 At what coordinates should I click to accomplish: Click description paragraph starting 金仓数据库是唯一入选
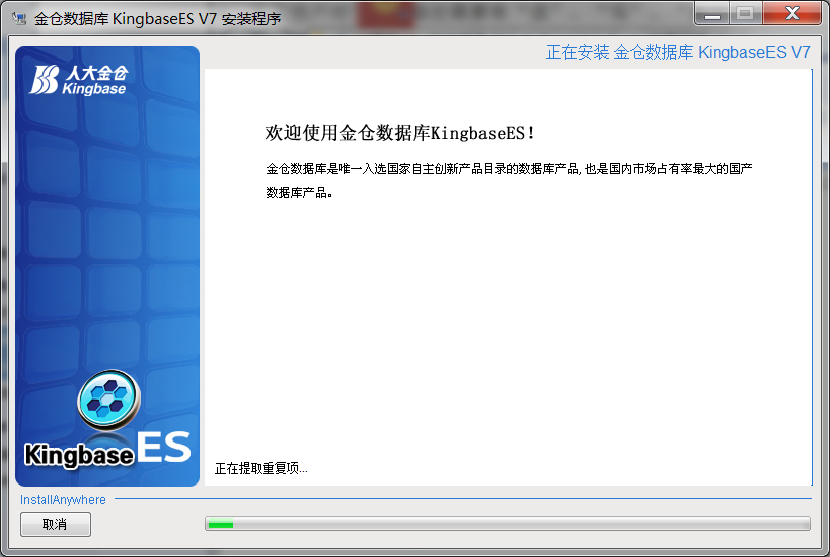click(509, 181)
